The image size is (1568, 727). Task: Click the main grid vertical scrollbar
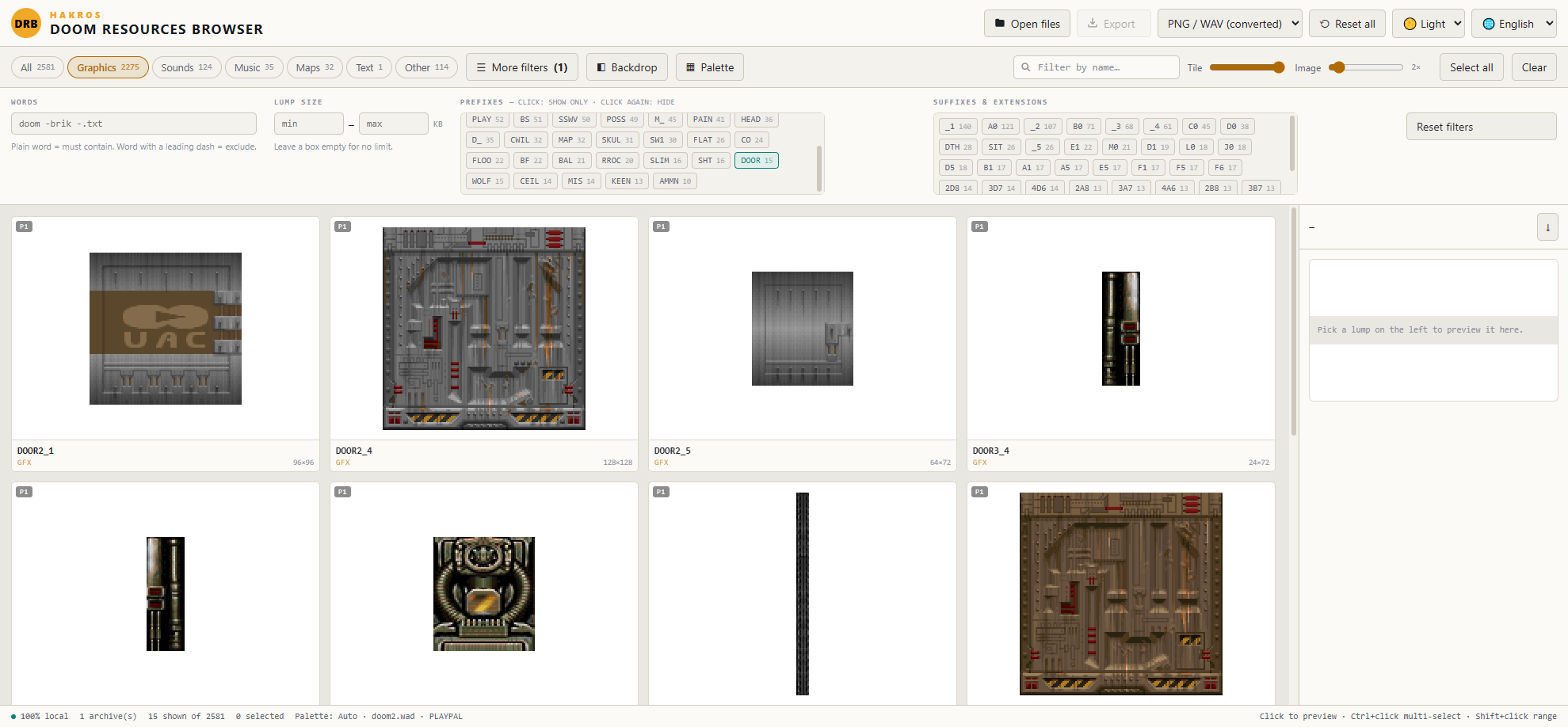click(x=1294, y=322)
